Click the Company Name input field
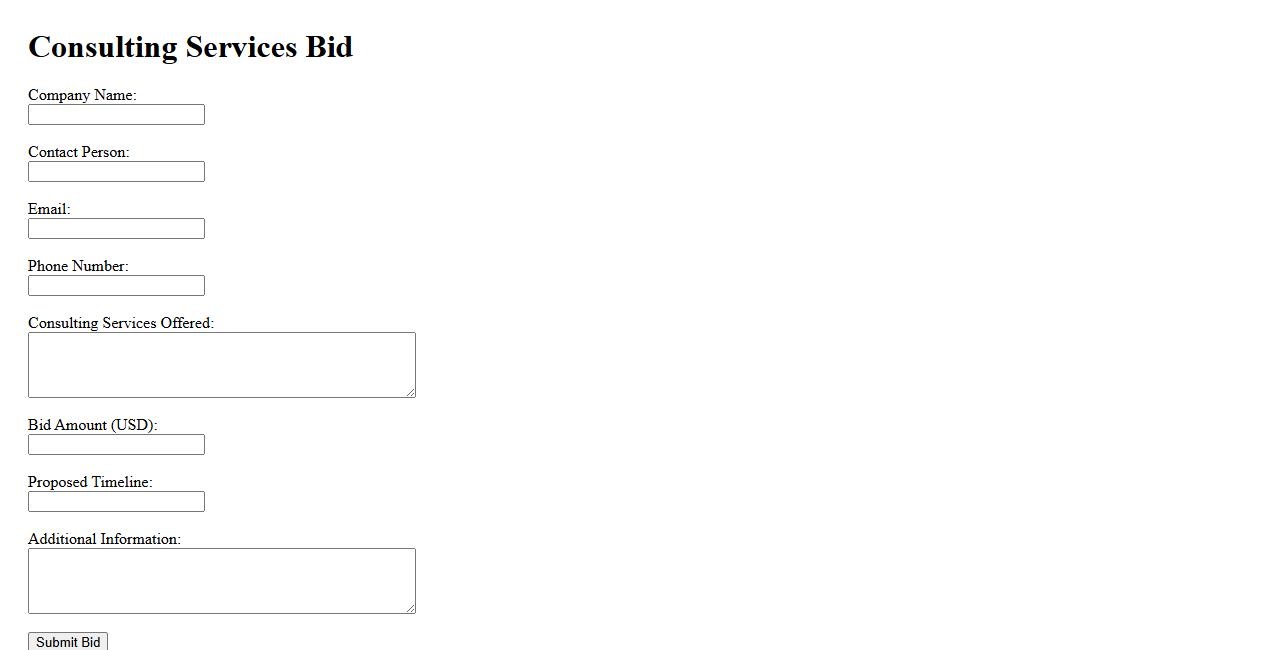Viewport: 1278px width, 650px height. click(116, 115)
